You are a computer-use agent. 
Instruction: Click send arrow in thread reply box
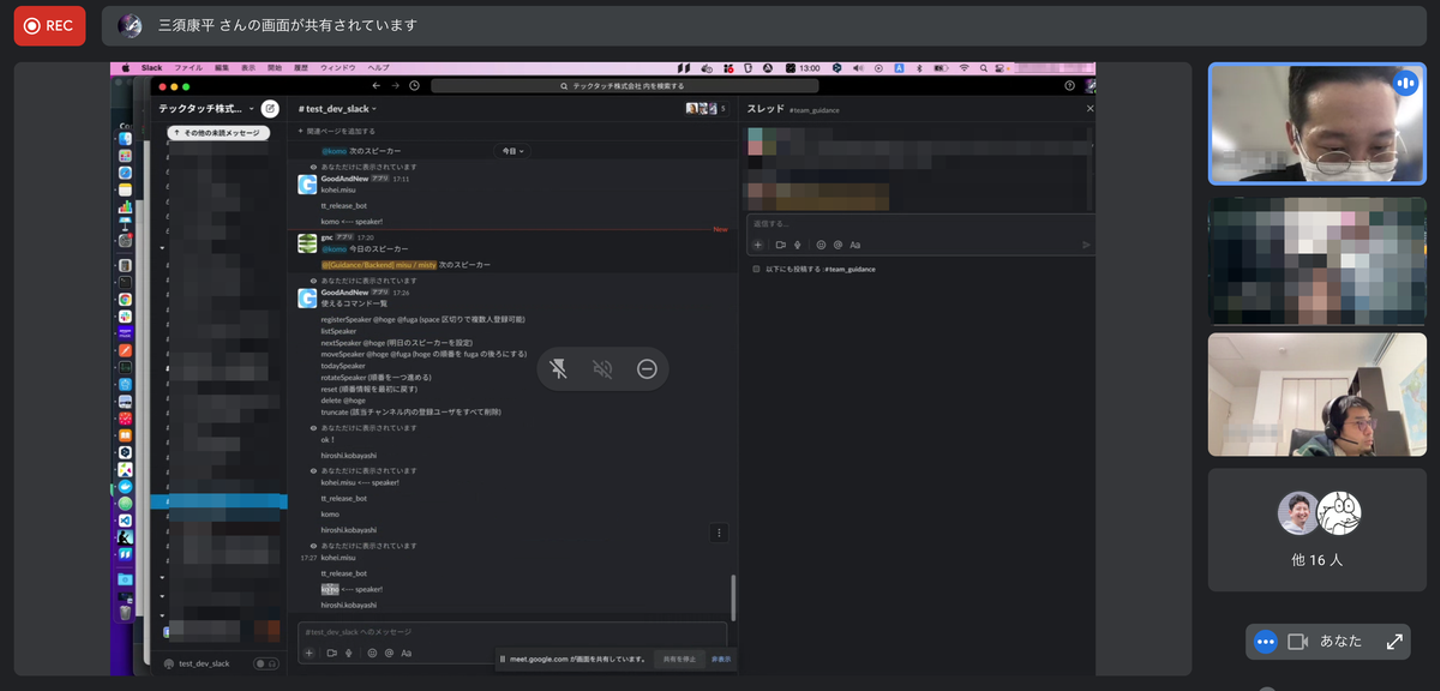click(1086, 244)
